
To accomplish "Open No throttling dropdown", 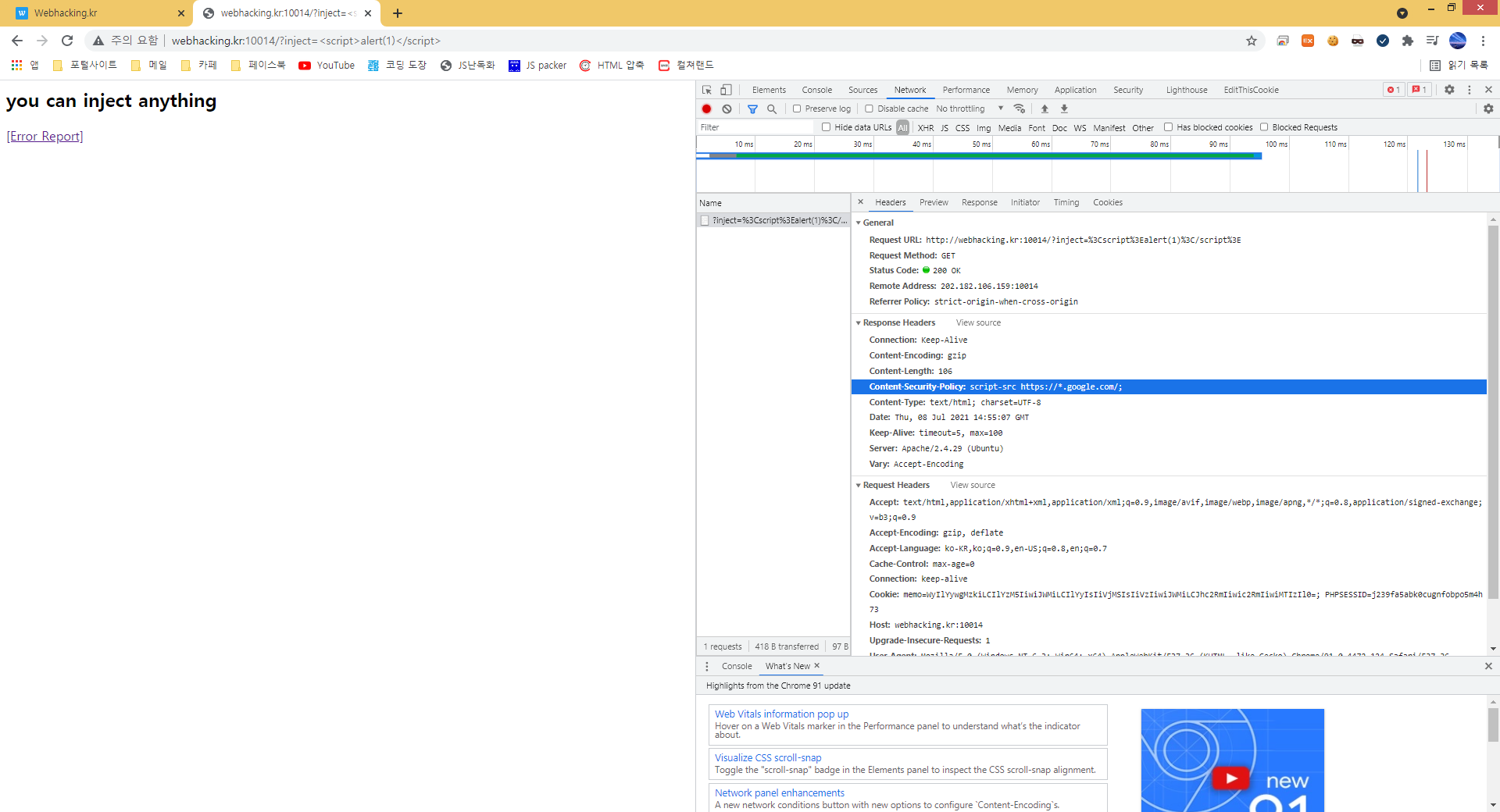I will 970,109.
